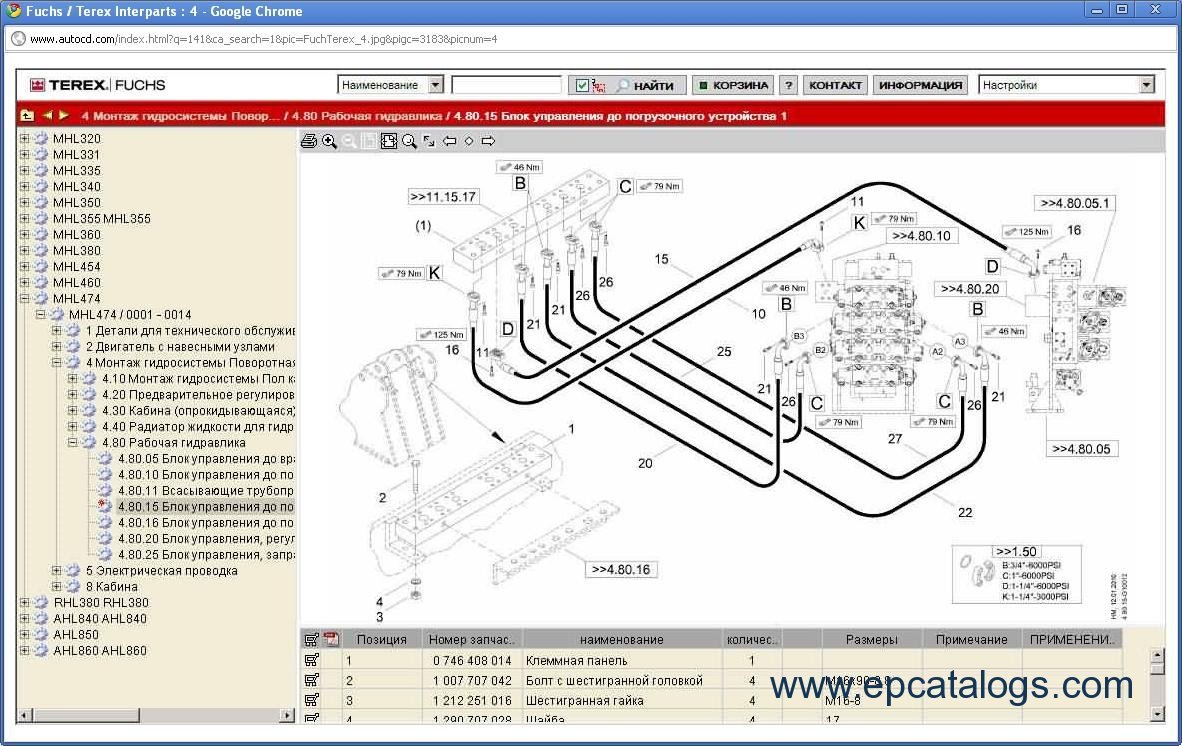Click cart icon in parts table header
Viewport: 1182px width, 746px height.
[x=311, y=640]
